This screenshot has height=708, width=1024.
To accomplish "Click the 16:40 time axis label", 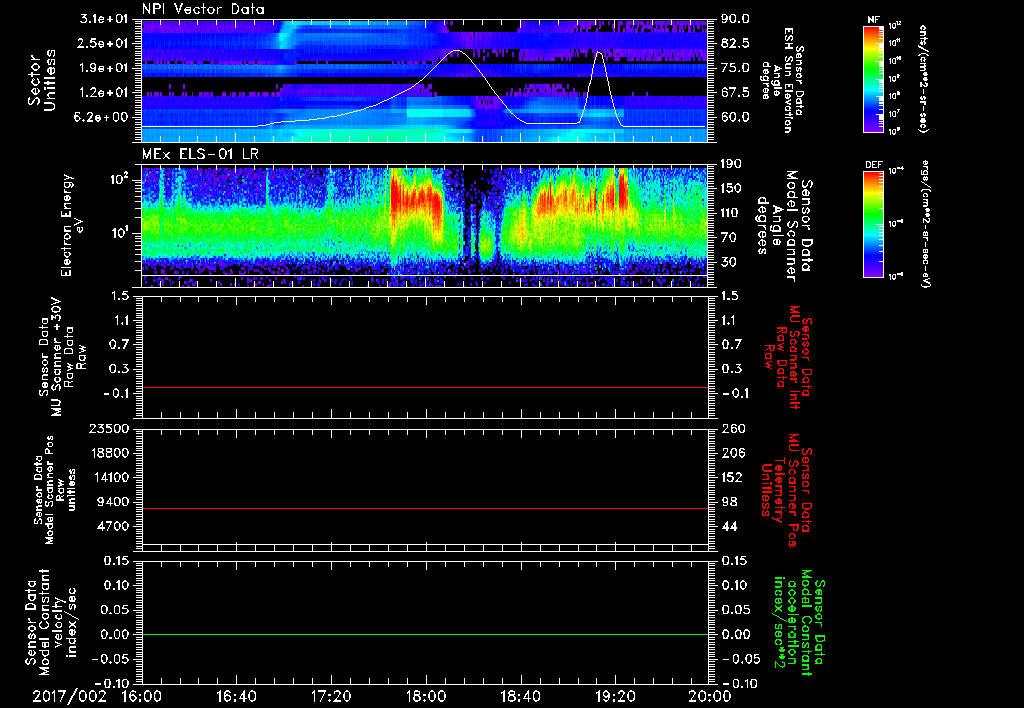I will coord(236,696).
